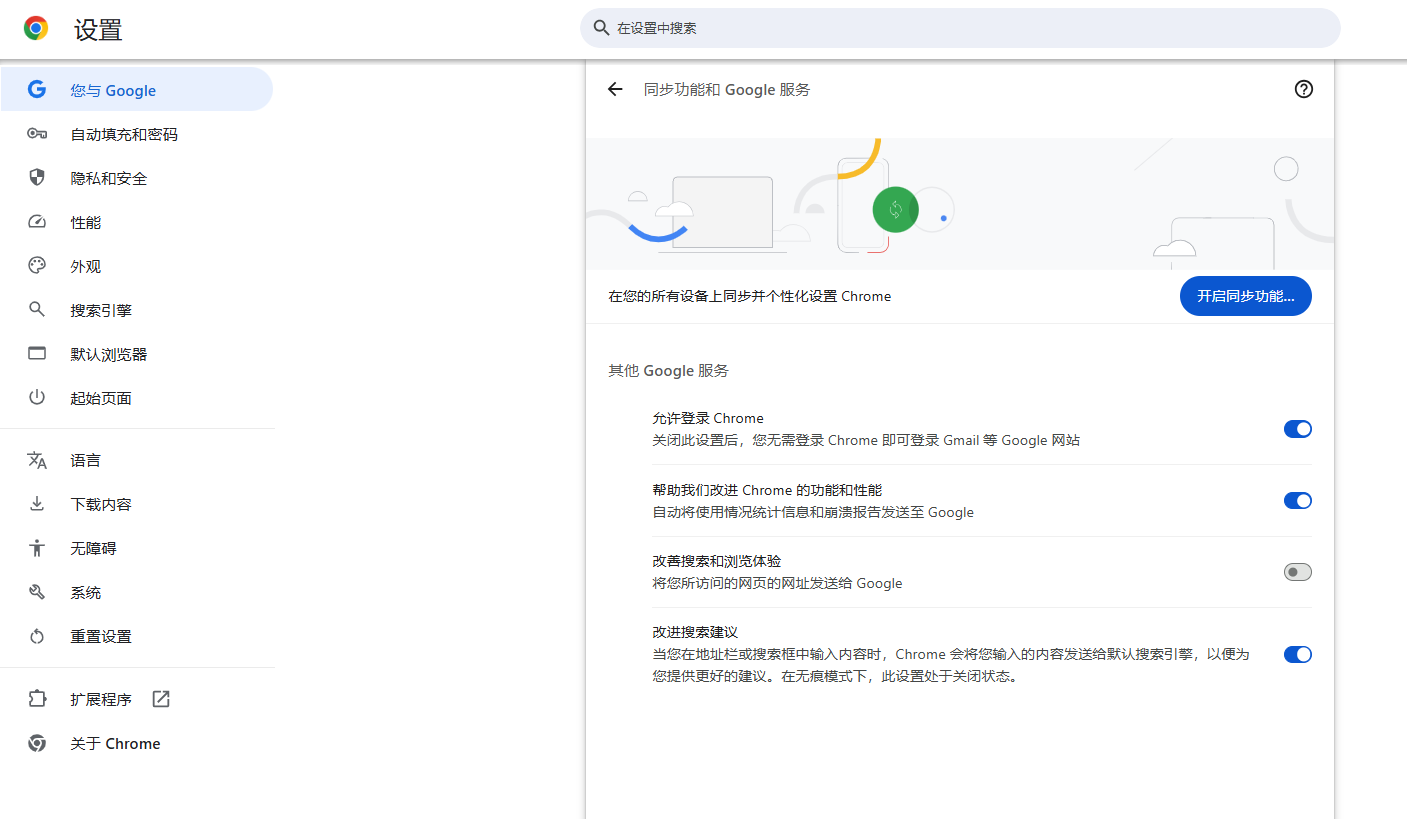Enable the 改善搜索和浏览体验 toggle
Image resolution: width=1407 pixels, height=819 pixels.
1297,572
